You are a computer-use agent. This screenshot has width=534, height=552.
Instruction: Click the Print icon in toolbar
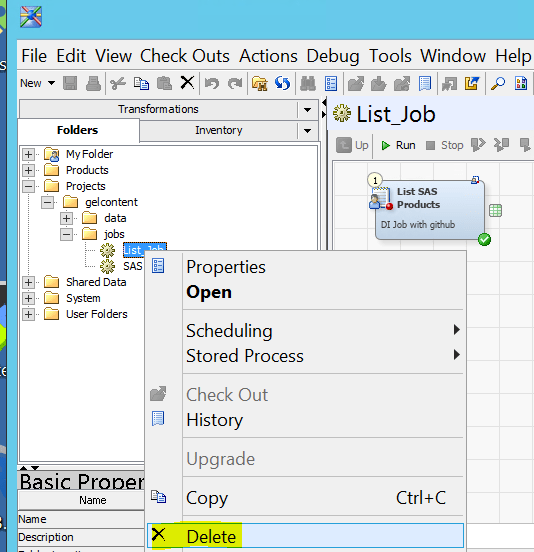(93, 83)
